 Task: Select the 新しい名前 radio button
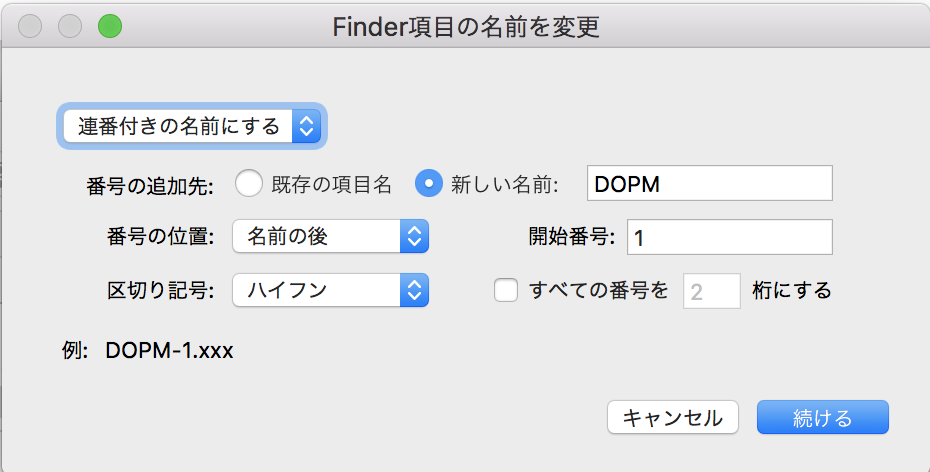coord(429,184)
